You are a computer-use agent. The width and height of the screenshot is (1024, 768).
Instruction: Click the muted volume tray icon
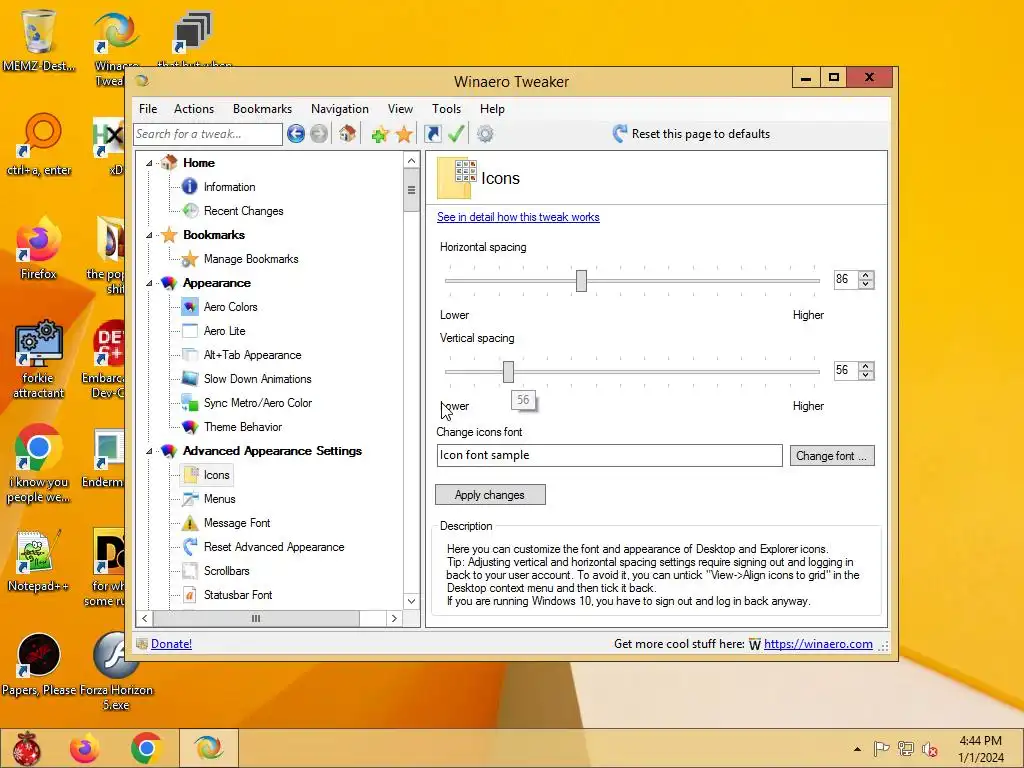coord(929,749)
